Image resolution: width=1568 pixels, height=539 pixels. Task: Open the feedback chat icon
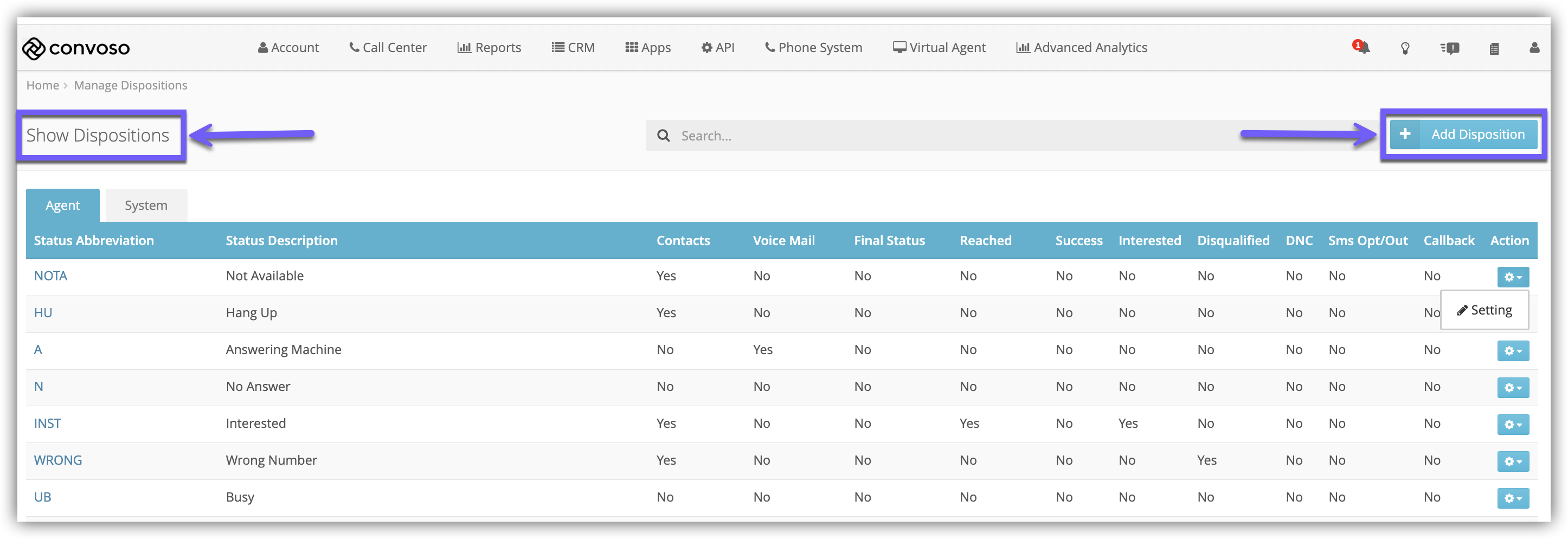click(x=1450, y=48)
